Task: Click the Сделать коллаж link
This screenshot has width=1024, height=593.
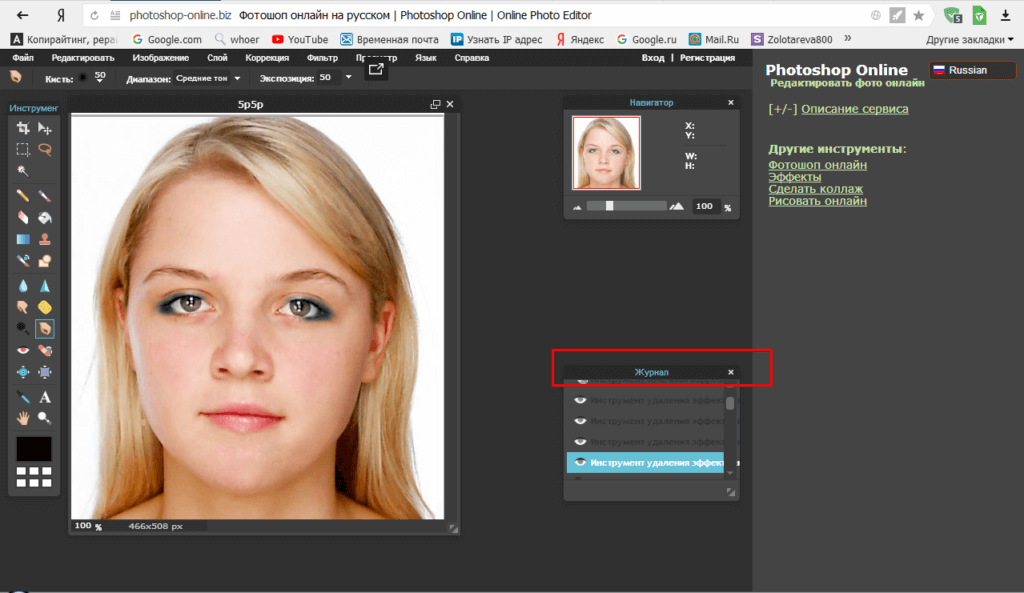Action: click(x=815, y=189)
